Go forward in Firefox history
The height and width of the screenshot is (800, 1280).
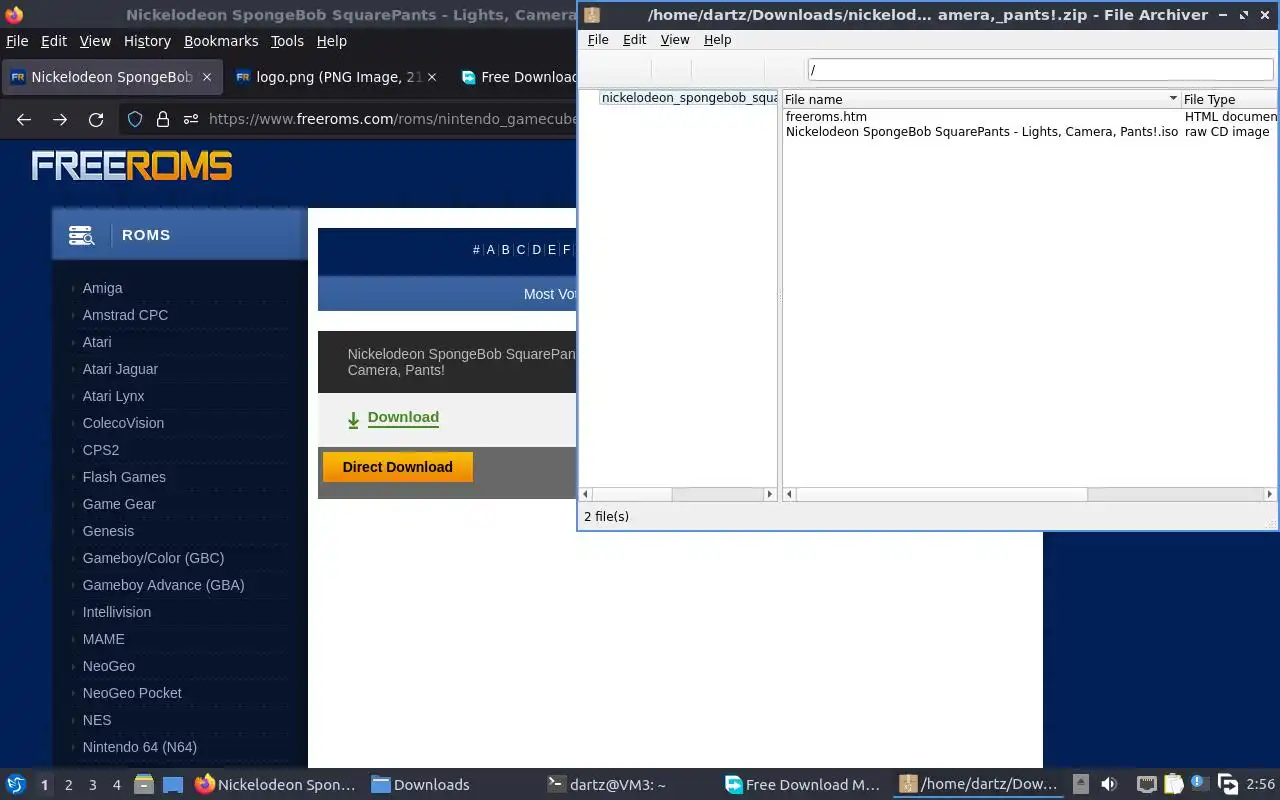click(60, 119)
